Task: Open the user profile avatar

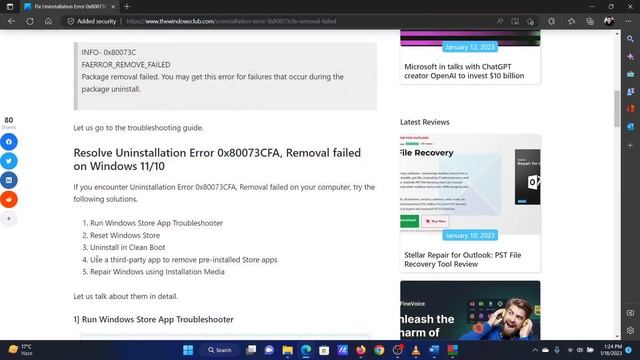Action: click(x=609, y=21)
